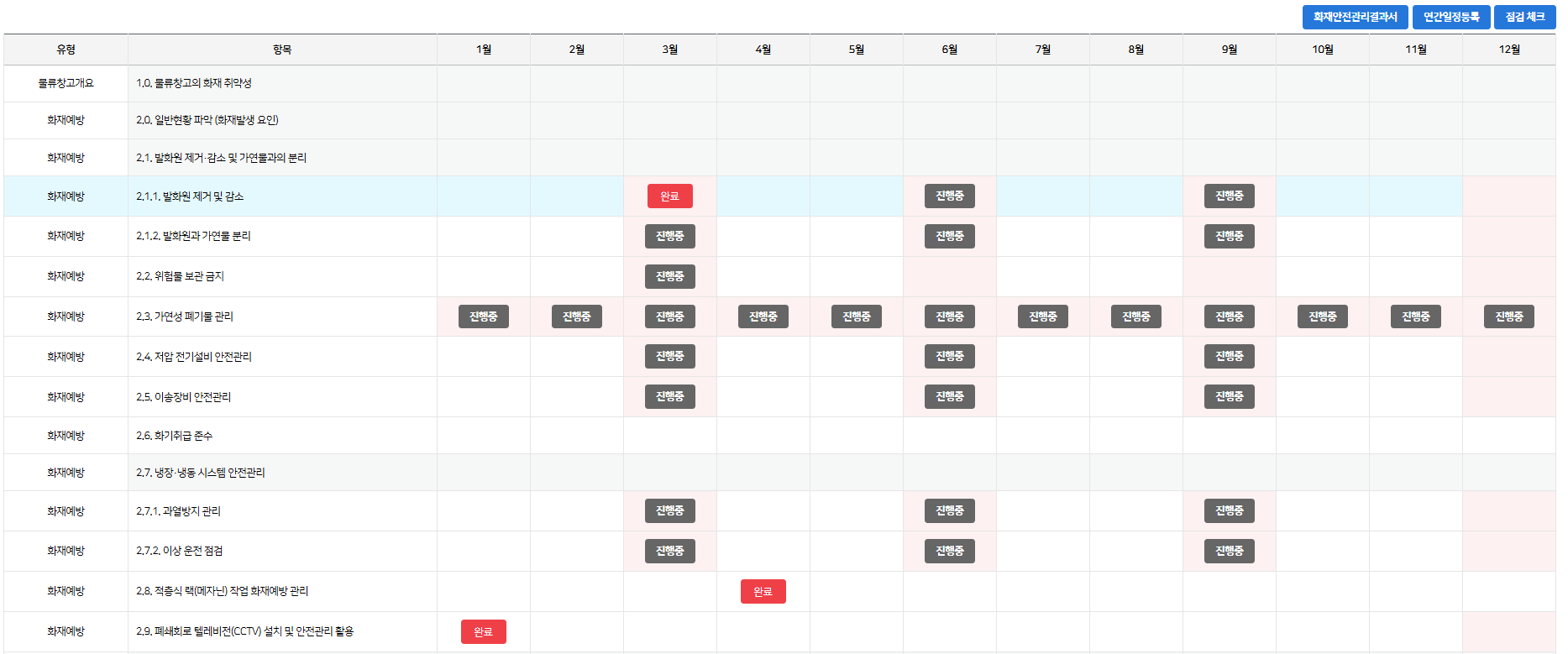The image size is (1568, 654).
Task: Click the 항목 column header
Action: pyautogui.click(x=282, y=50)
